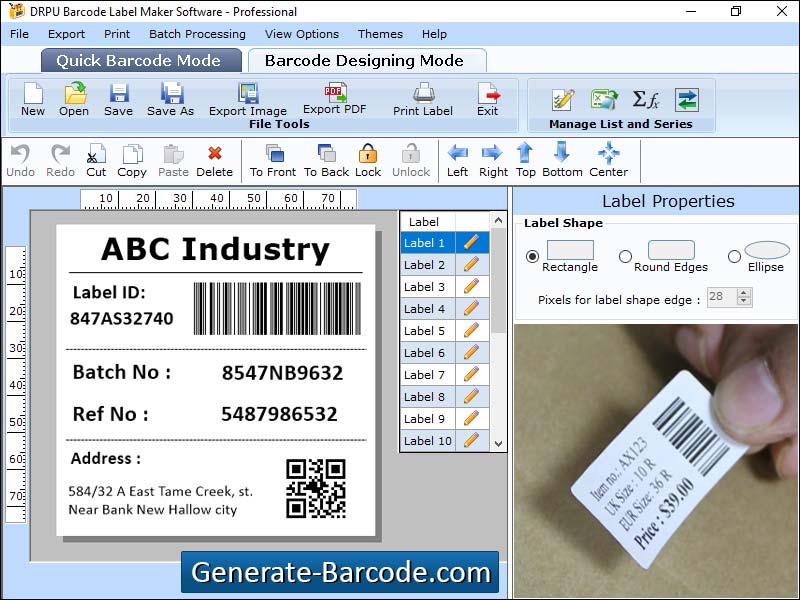This screenshot has height=600, width=800.
Task: Switch to Barcode Designing Mode tab
Action: tap(367, 60)
